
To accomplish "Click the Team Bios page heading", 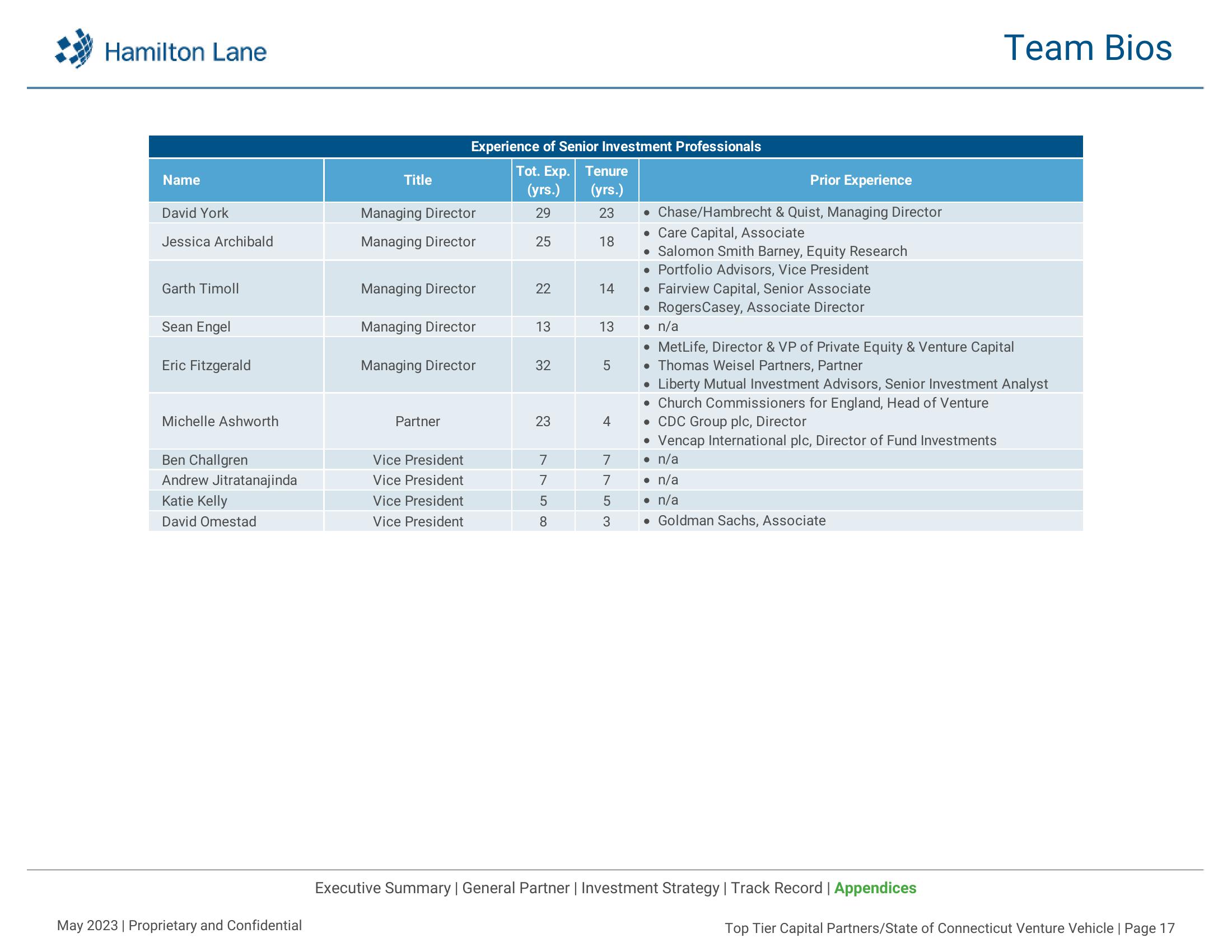I will click(1088, 48).
